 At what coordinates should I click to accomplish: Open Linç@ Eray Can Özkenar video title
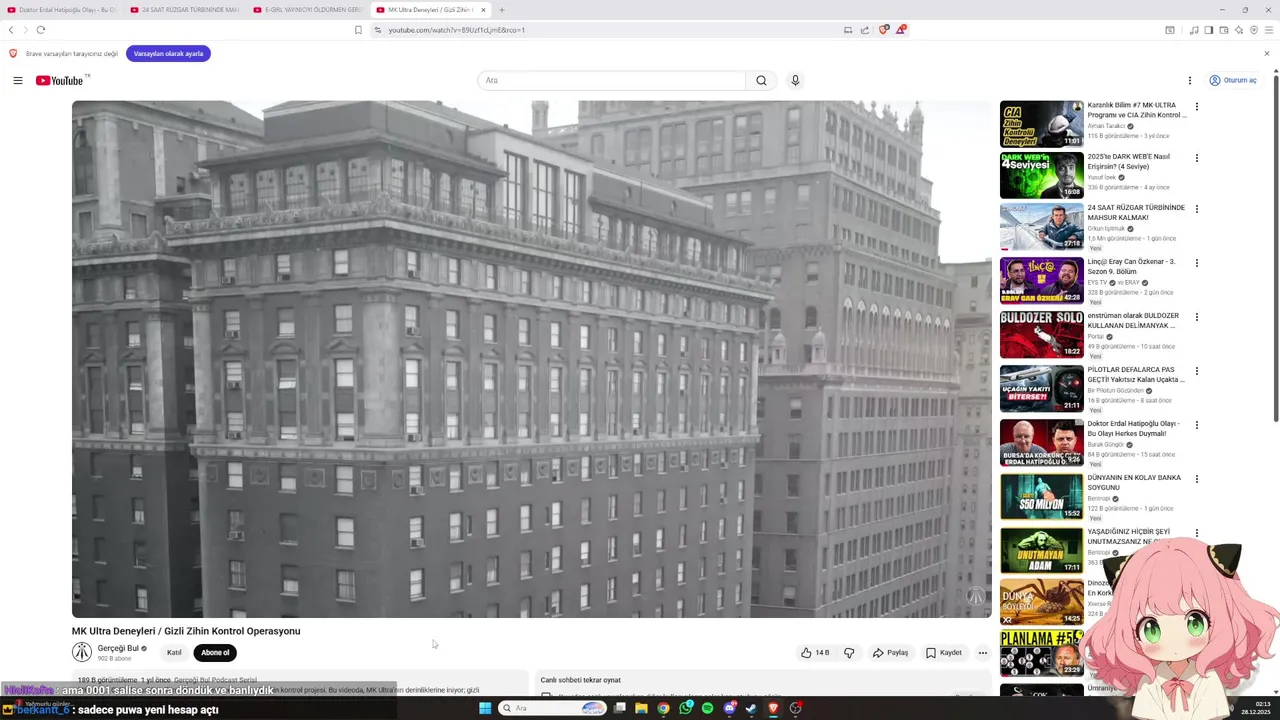click(x=1131, y=266)
